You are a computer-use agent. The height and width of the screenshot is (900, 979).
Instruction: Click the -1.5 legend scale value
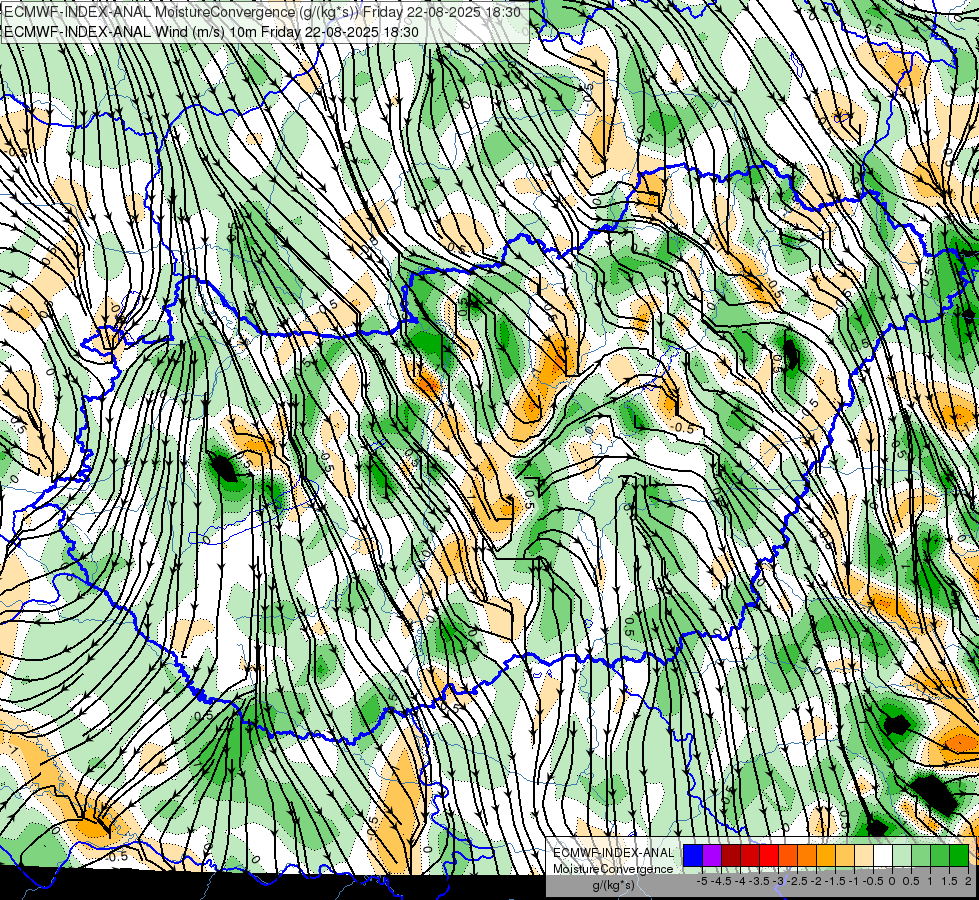tap(835, 881)
